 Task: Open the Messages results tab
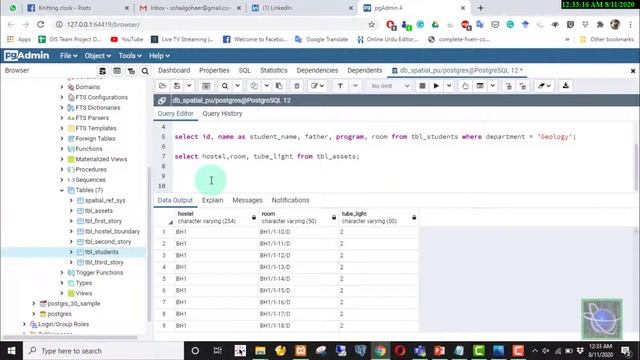click(247, 200)
